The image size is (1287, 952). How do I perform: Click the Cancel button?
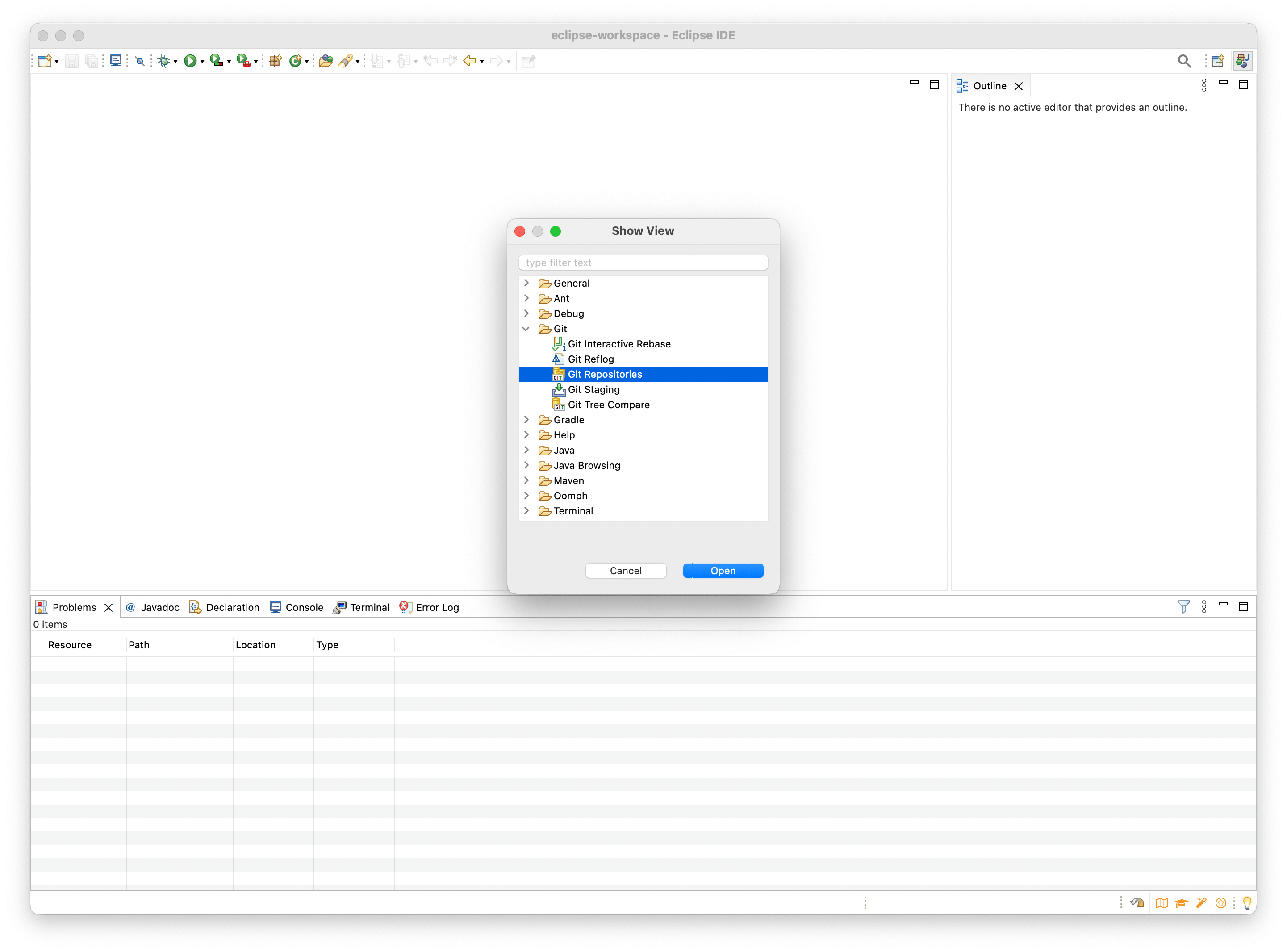pos(626,571)
